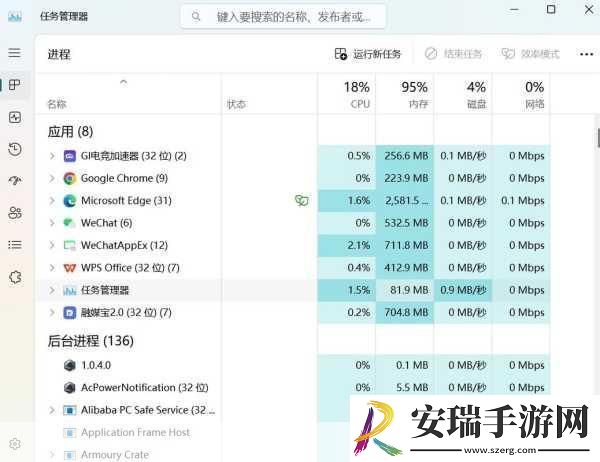Select 任务管理器 disk 0.9 MB/秒 cell
This screenshot has width=600, height=462.
pos(463,290)
